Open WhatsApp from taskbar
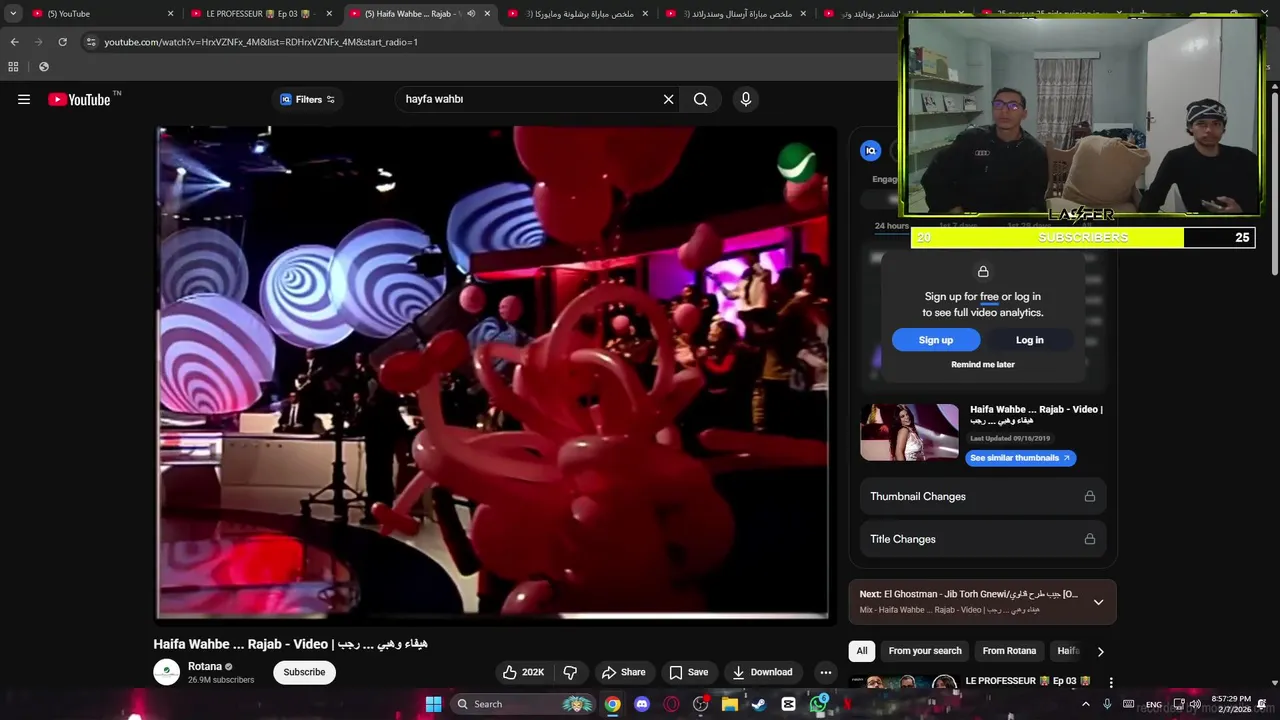Screen dimensions: 1280x720 [x=819, y=704]
